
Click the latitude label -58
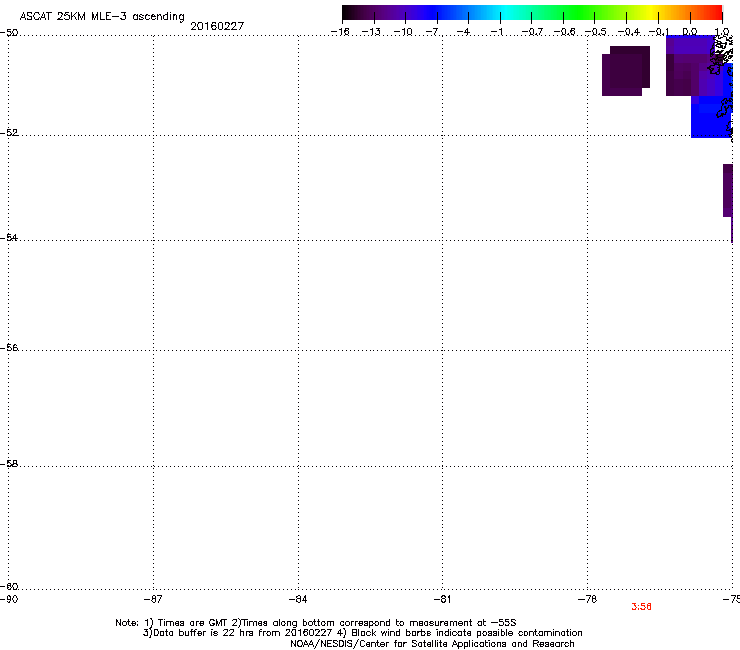point(9,464)
